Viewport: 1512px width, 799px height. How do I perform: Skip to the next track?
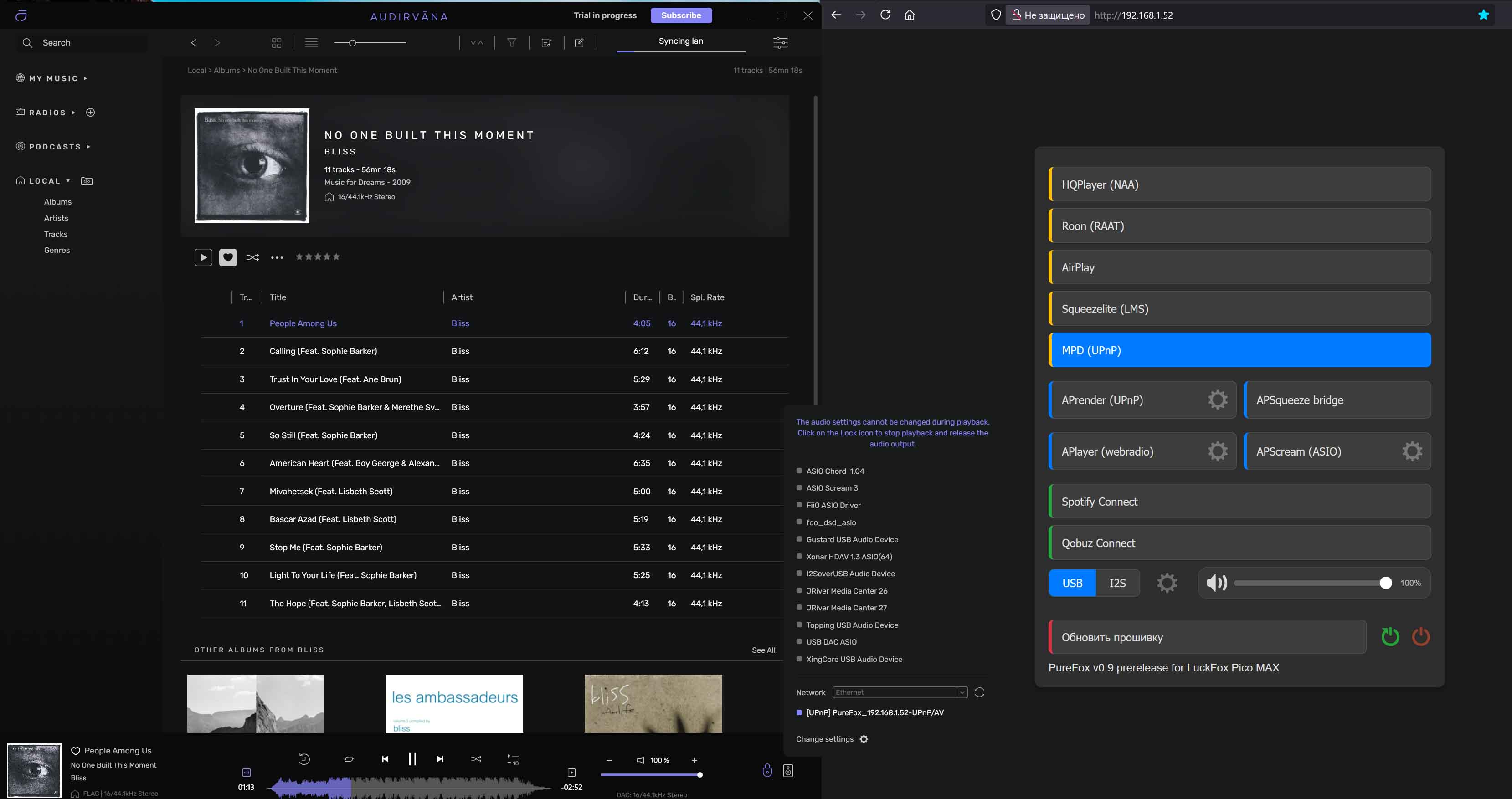(x=440, y=759)
